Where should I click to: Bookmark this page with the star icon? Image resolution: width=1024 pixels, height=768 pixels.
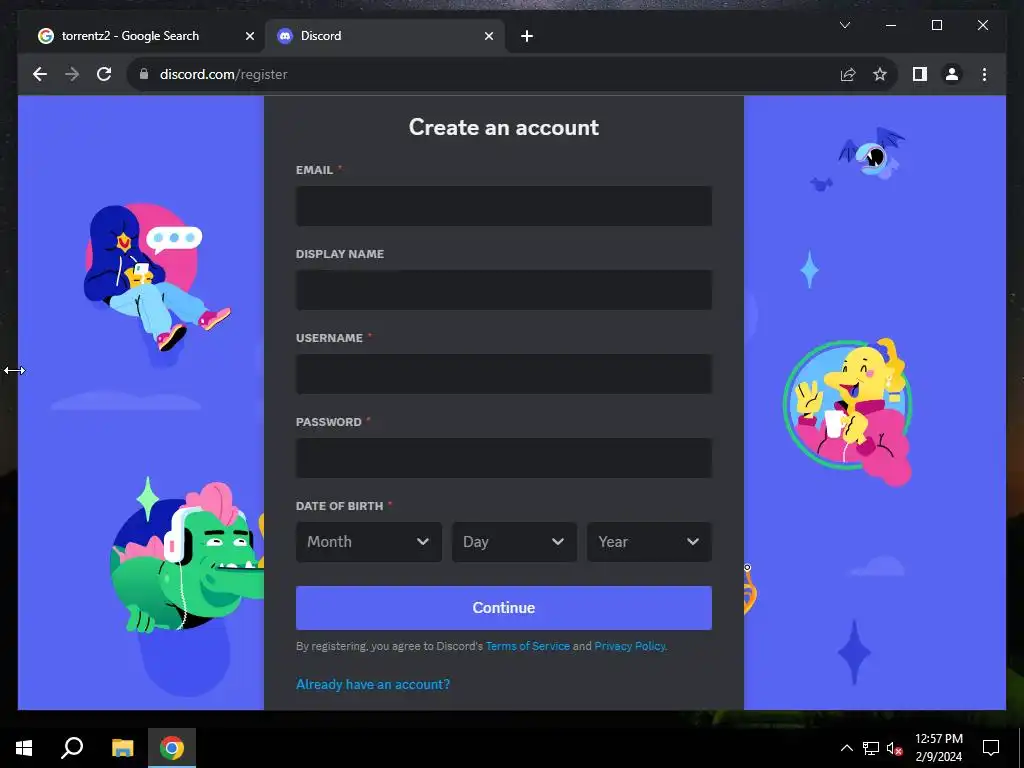880,74
